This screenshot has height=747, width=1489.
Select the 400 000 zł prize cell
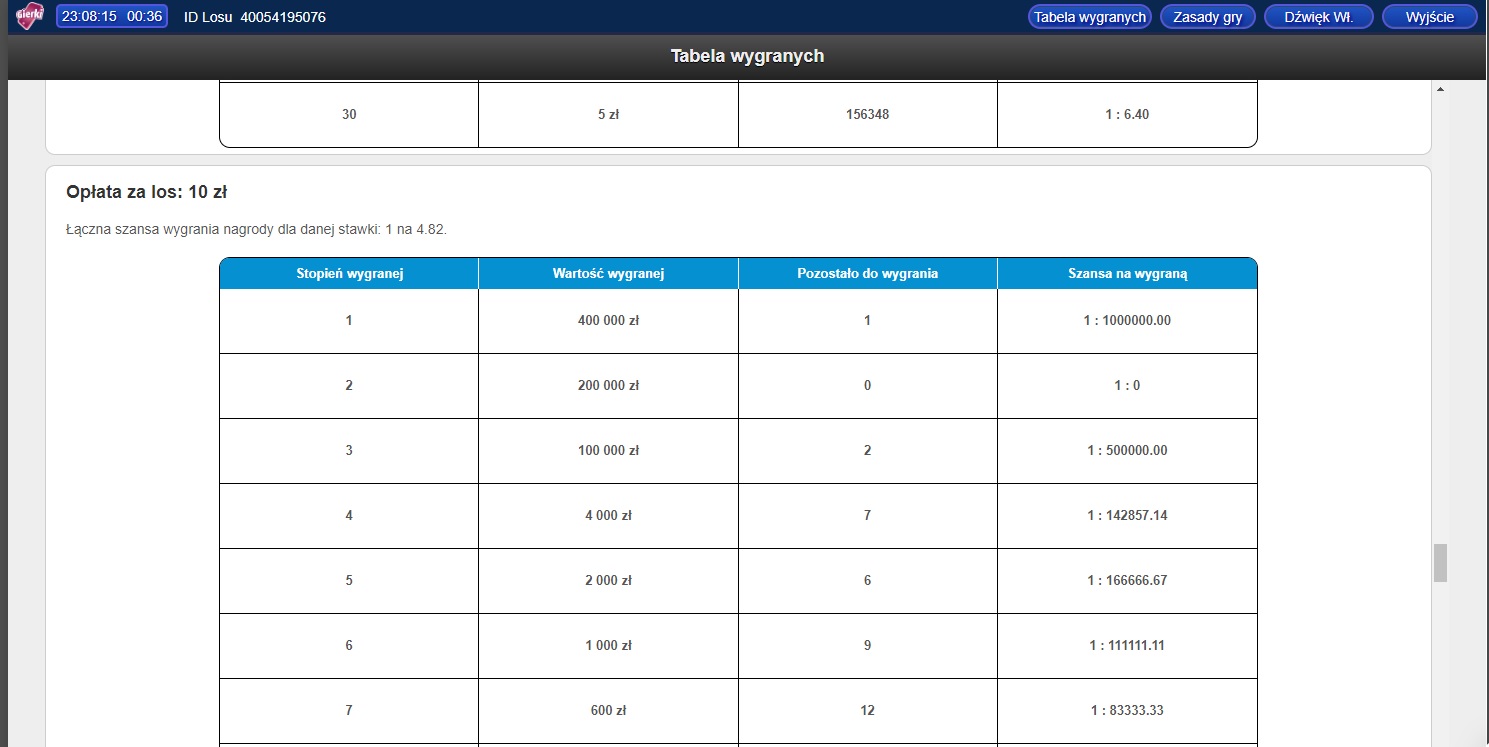(608, 321)
